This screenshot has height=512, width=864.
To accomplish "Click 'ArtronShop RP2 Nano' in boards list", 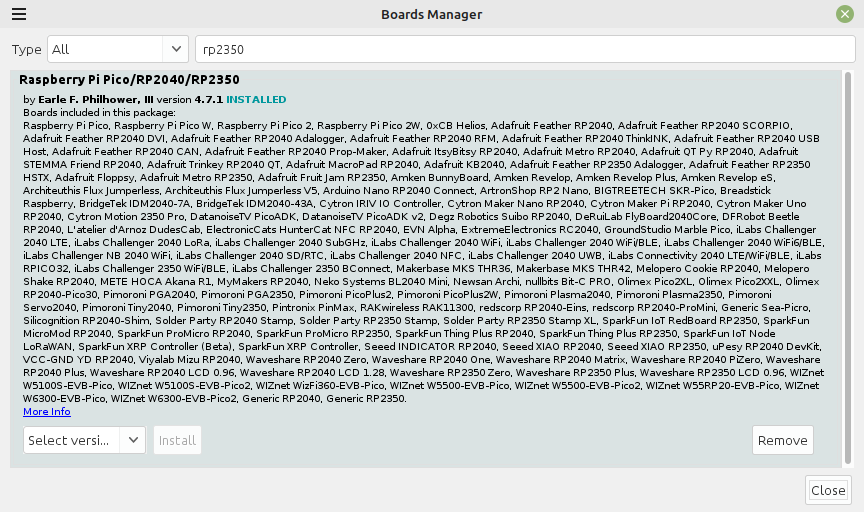I will (534, 191).
